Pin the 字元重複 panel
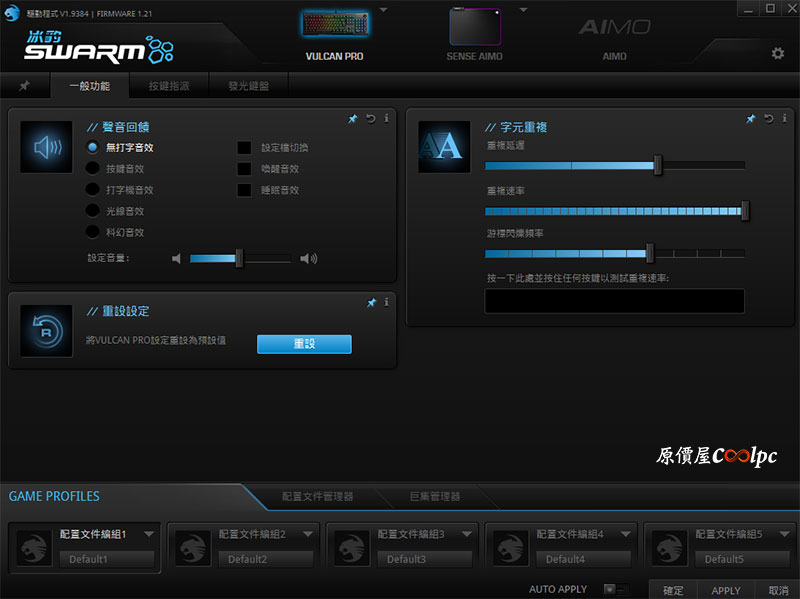Viewport: 800px width, 599px height. coord(751,119)
